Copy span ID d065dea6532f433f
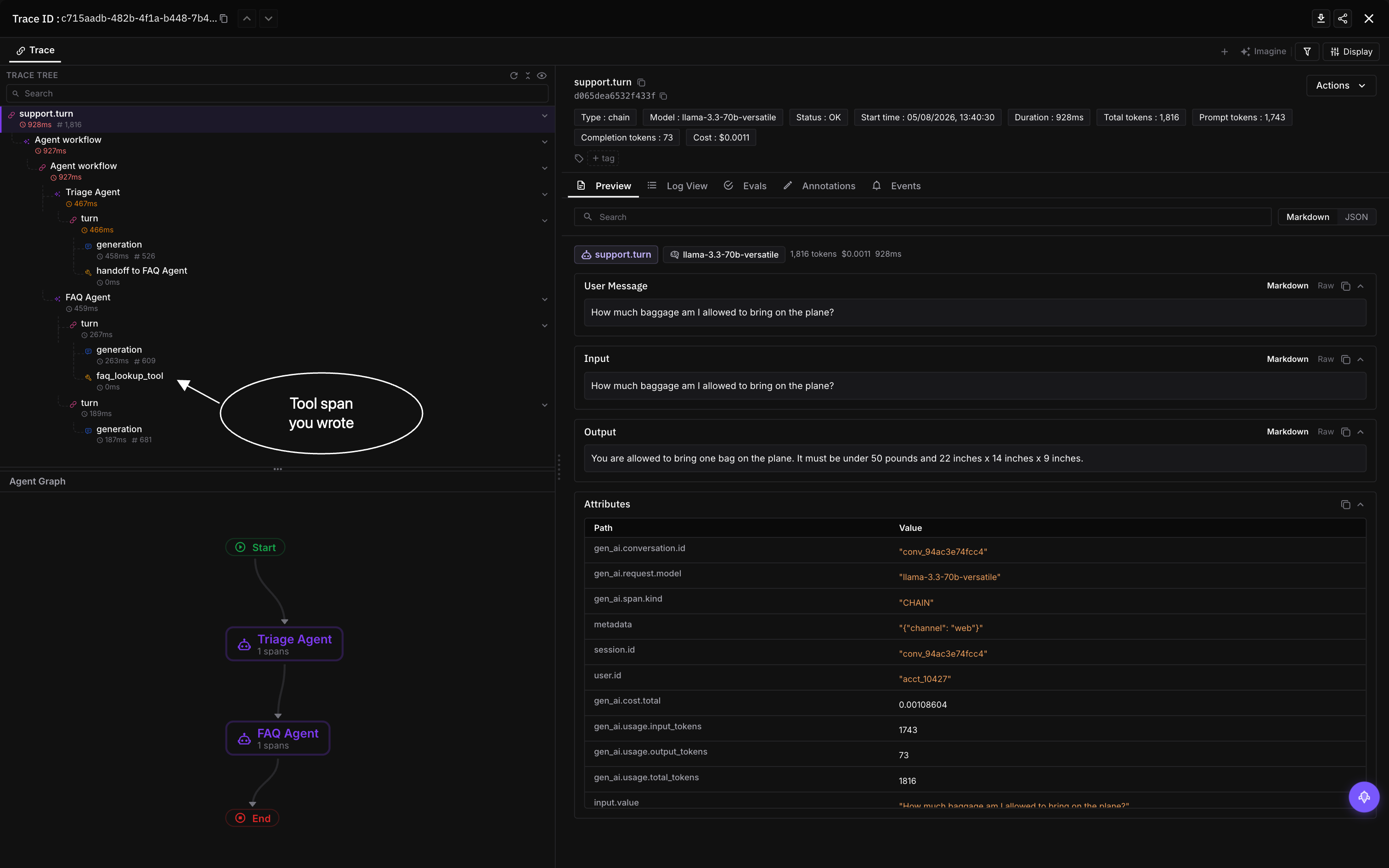Image resolution: width=1389 pixels, height=868 pixels. click(663, 96)
